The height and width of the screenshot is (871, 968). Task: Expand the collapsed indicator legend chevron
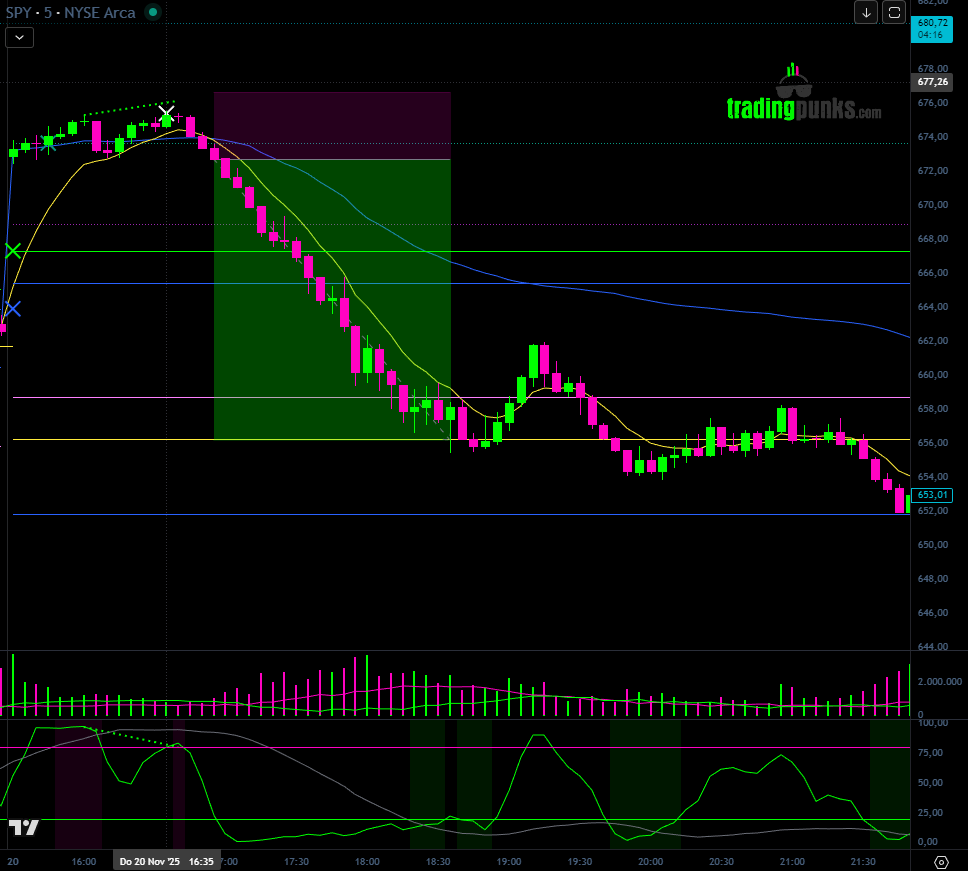pos(20,38)
